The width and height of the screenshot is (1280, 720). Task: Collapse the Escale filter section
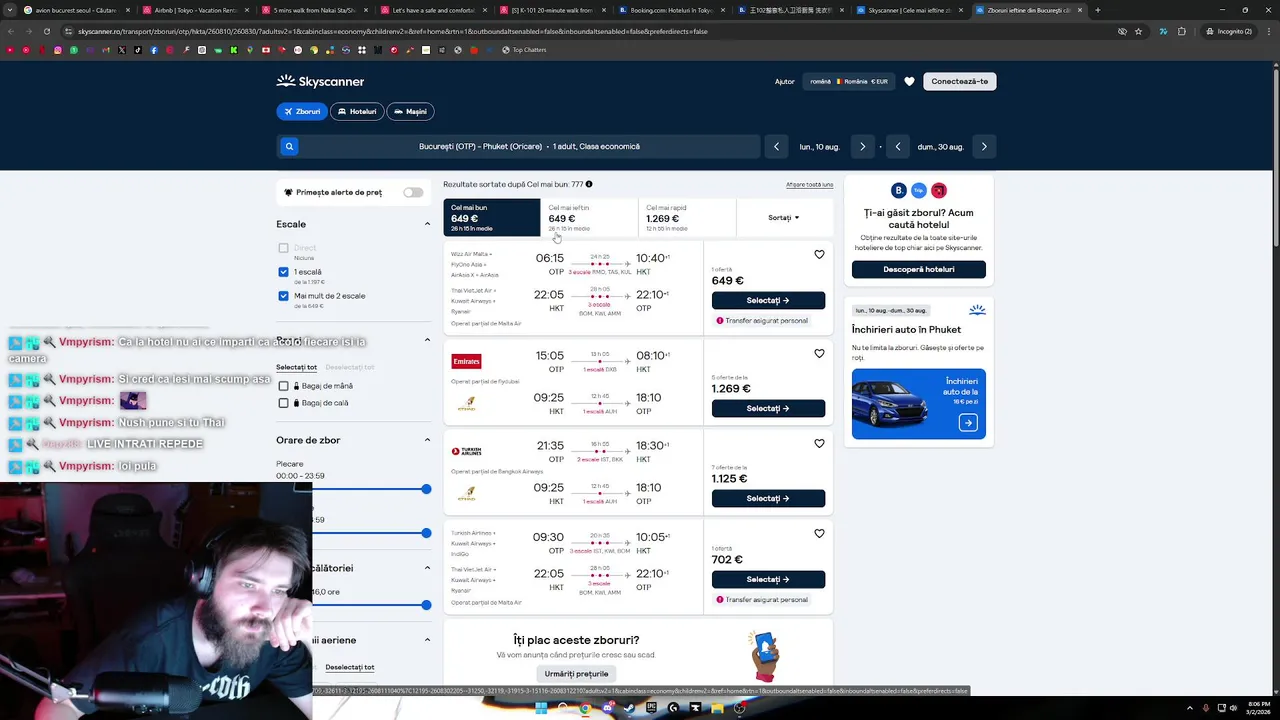click(x=427, y=224)
